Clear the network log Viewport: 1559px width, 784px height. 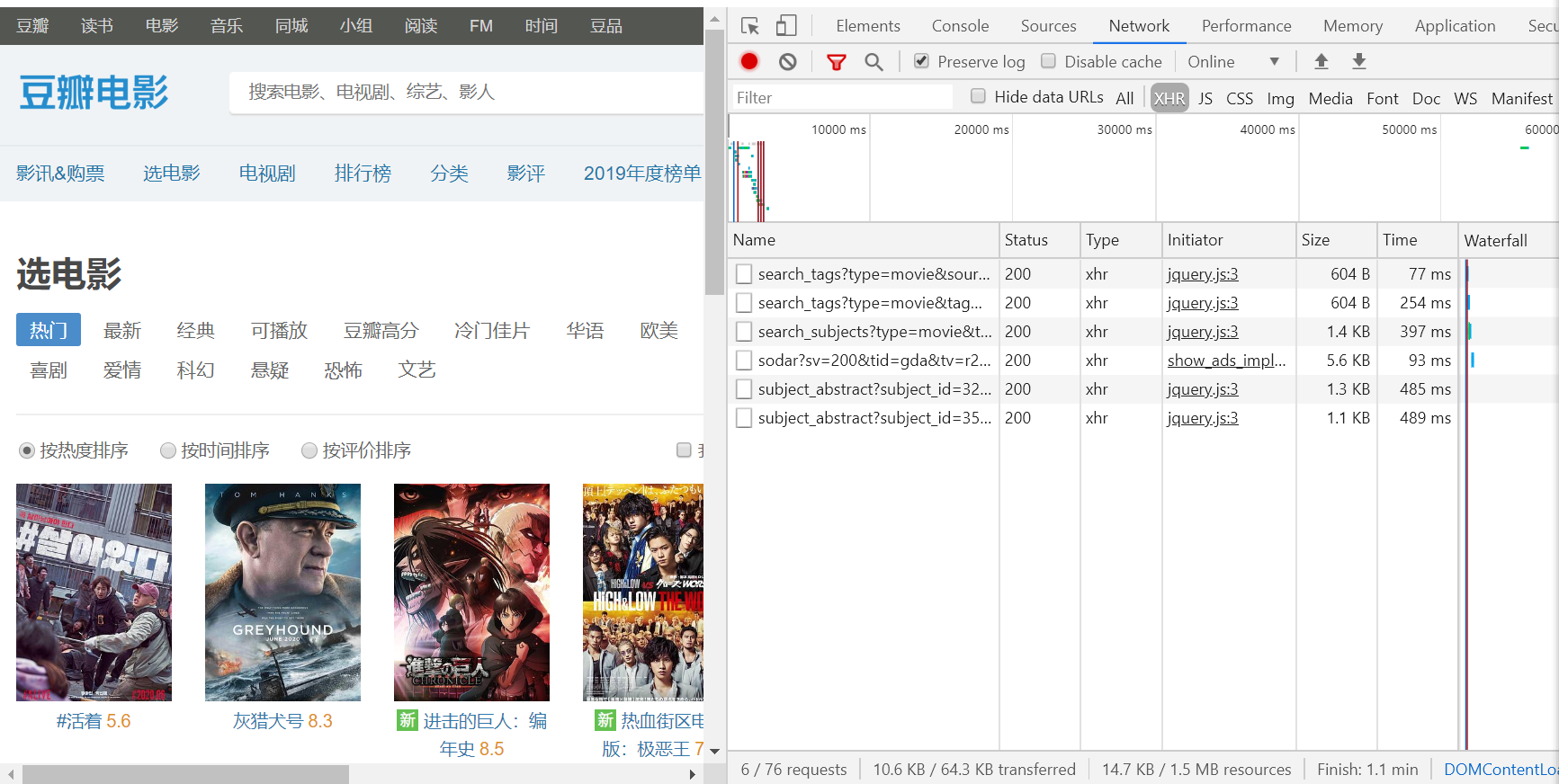[788, 61]
